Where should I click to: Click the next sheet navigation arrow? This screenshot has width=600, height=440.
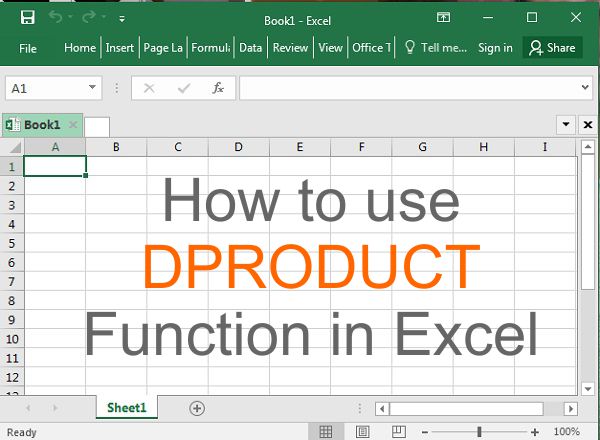(x=55, y=408)
